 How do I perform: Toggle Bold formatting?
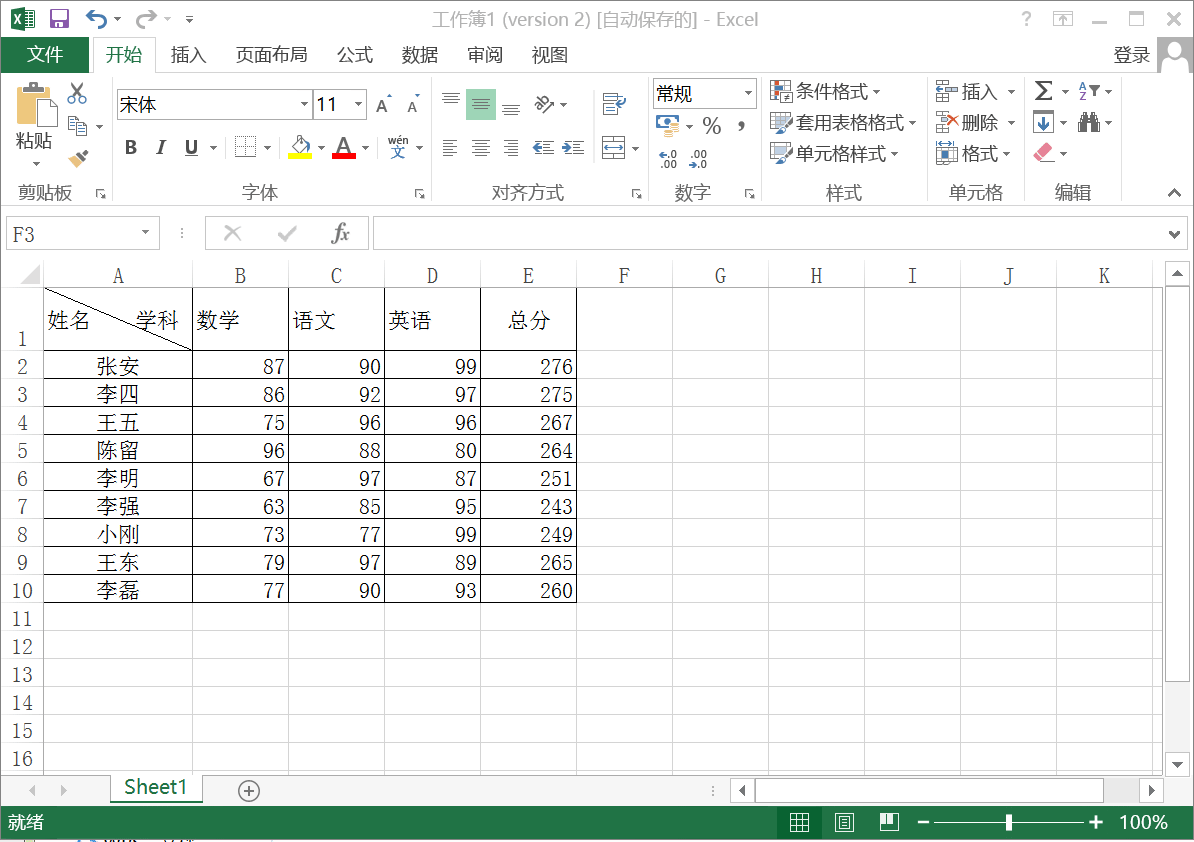coord(131,148)
